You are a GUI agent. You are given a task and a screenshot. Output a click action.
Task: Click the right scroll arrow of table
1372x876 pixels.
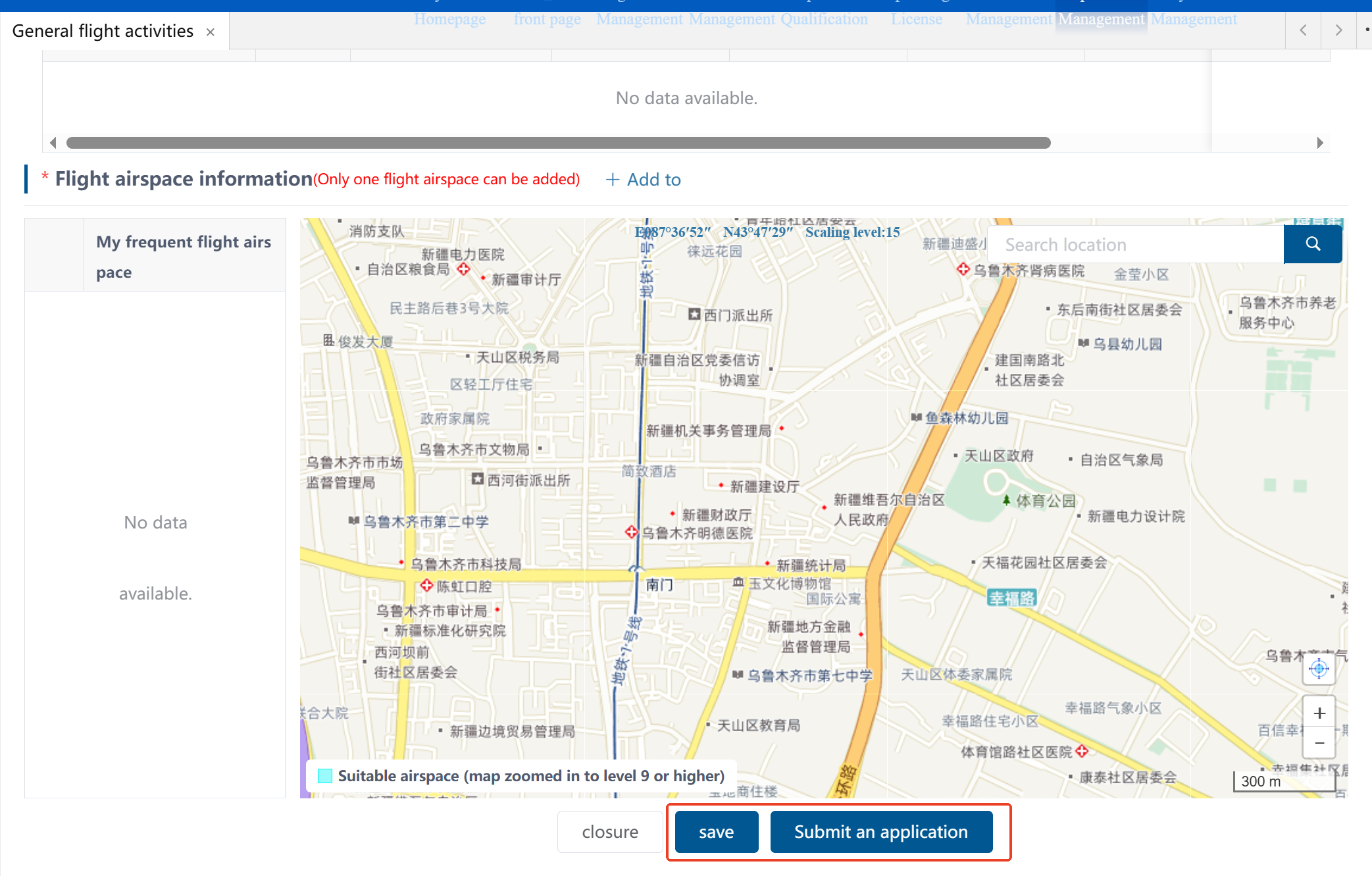point(1319,143)
